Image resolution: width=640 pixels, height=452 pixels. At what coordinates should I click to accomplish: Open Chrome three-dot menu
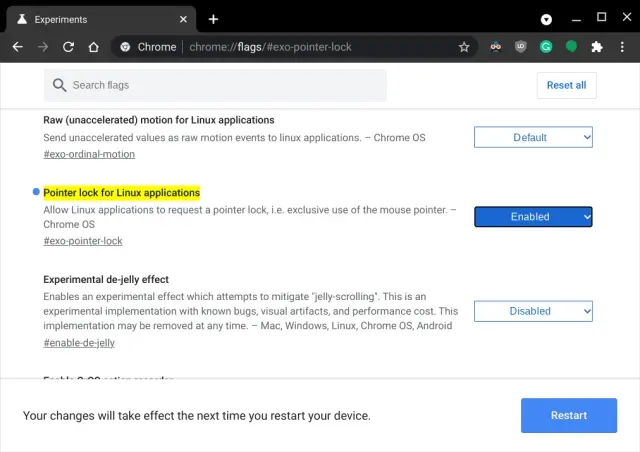click(623, 47)
